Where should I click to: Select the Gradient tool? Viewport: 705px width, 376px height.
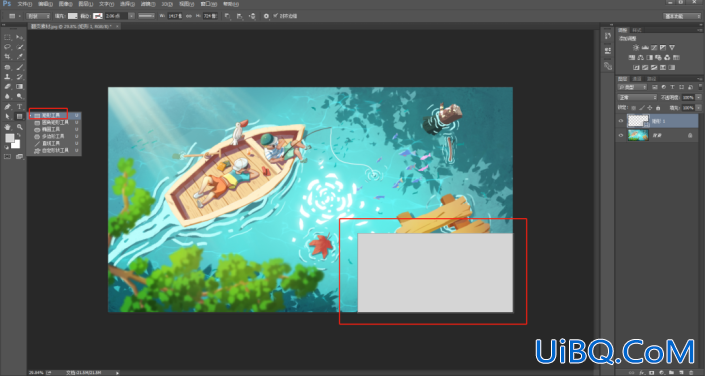pos(19,86)
